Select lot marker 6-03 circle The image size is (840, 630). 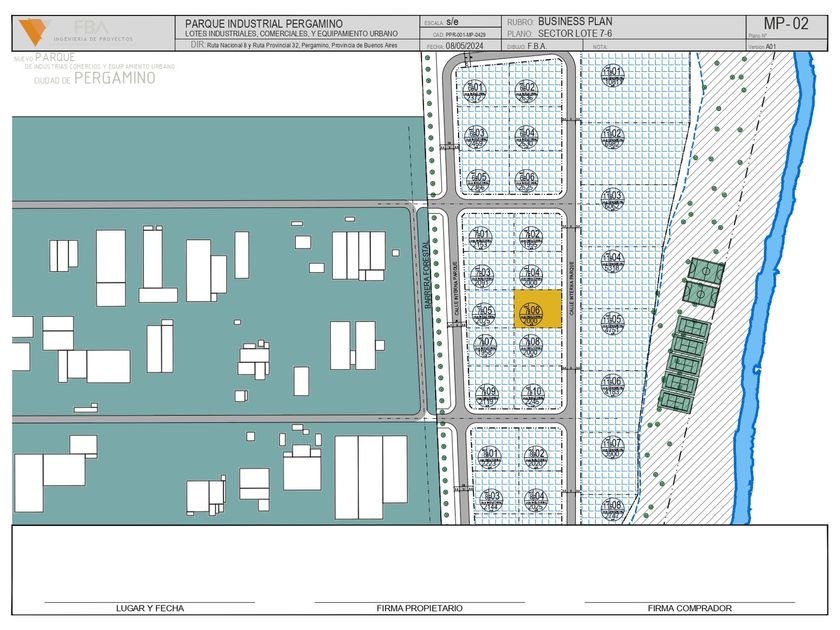476,137
